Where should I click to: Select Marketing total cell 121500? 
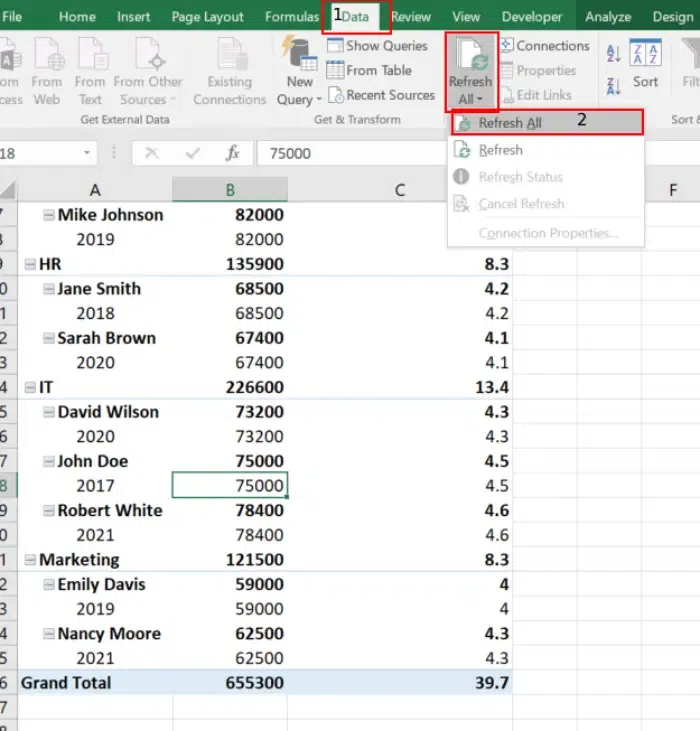point(230,559)
